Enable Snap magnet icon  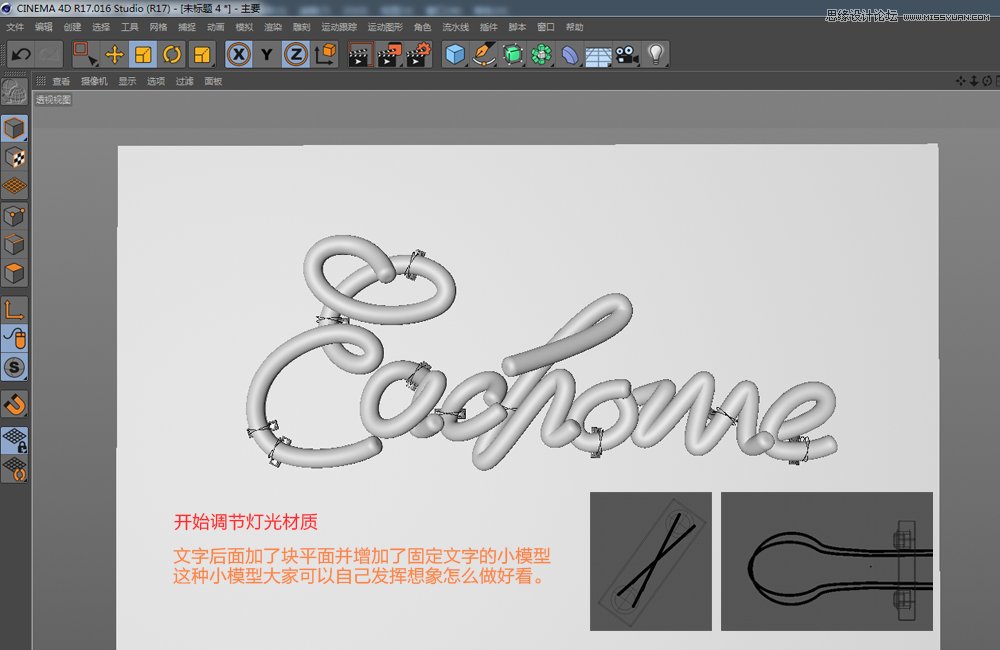[x=14, y=404]
